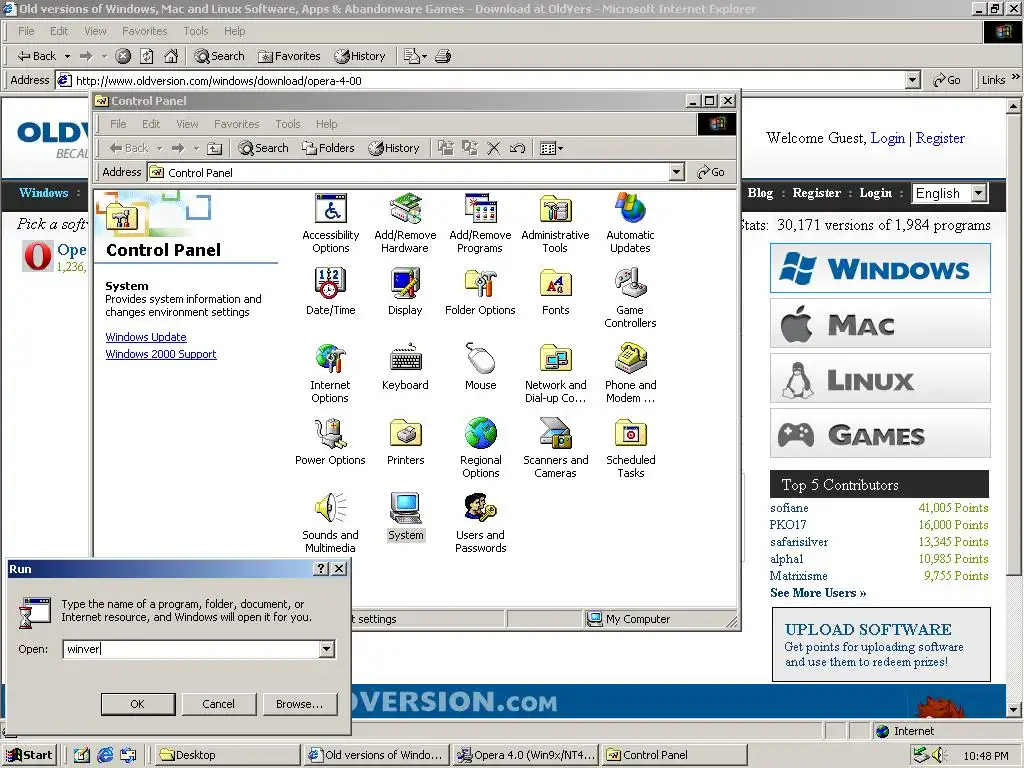Click the Print icon in Internet Explorer

point(443,56)
